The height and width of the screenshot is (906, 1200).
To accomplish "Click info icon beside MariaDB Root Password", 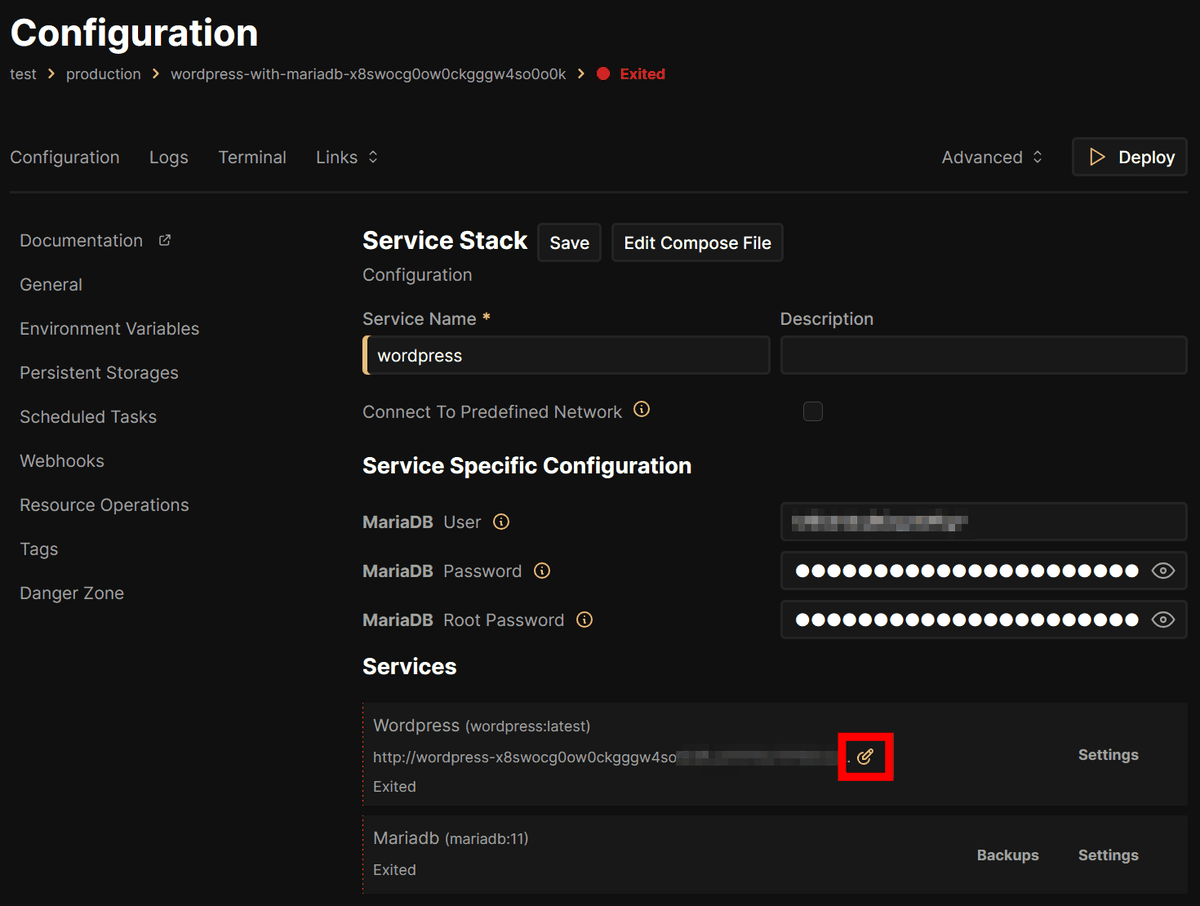I will (585, 620).
